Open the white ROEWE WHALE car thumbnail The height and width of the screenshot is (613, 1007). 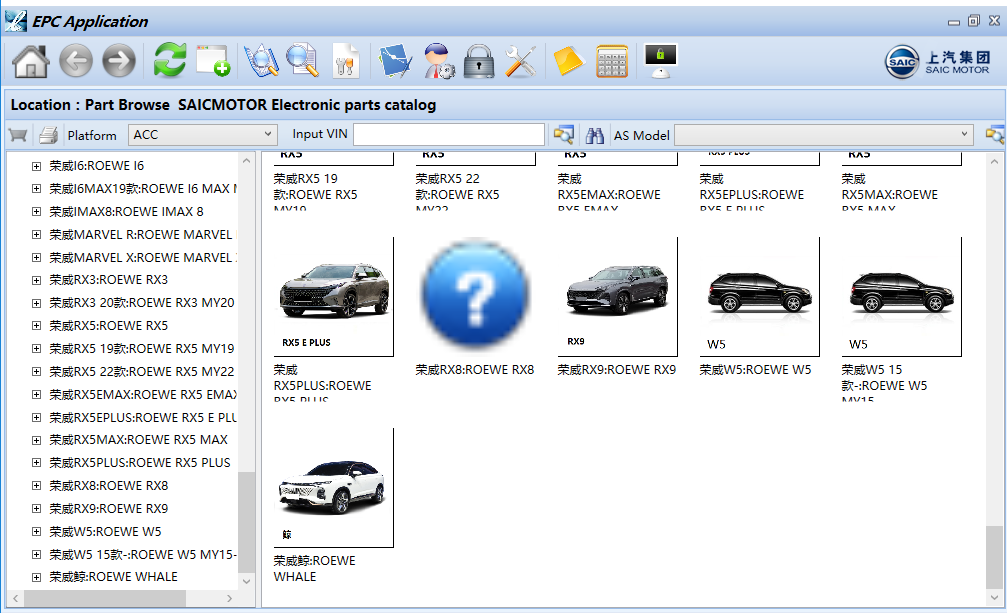click(x=334, y=488)
